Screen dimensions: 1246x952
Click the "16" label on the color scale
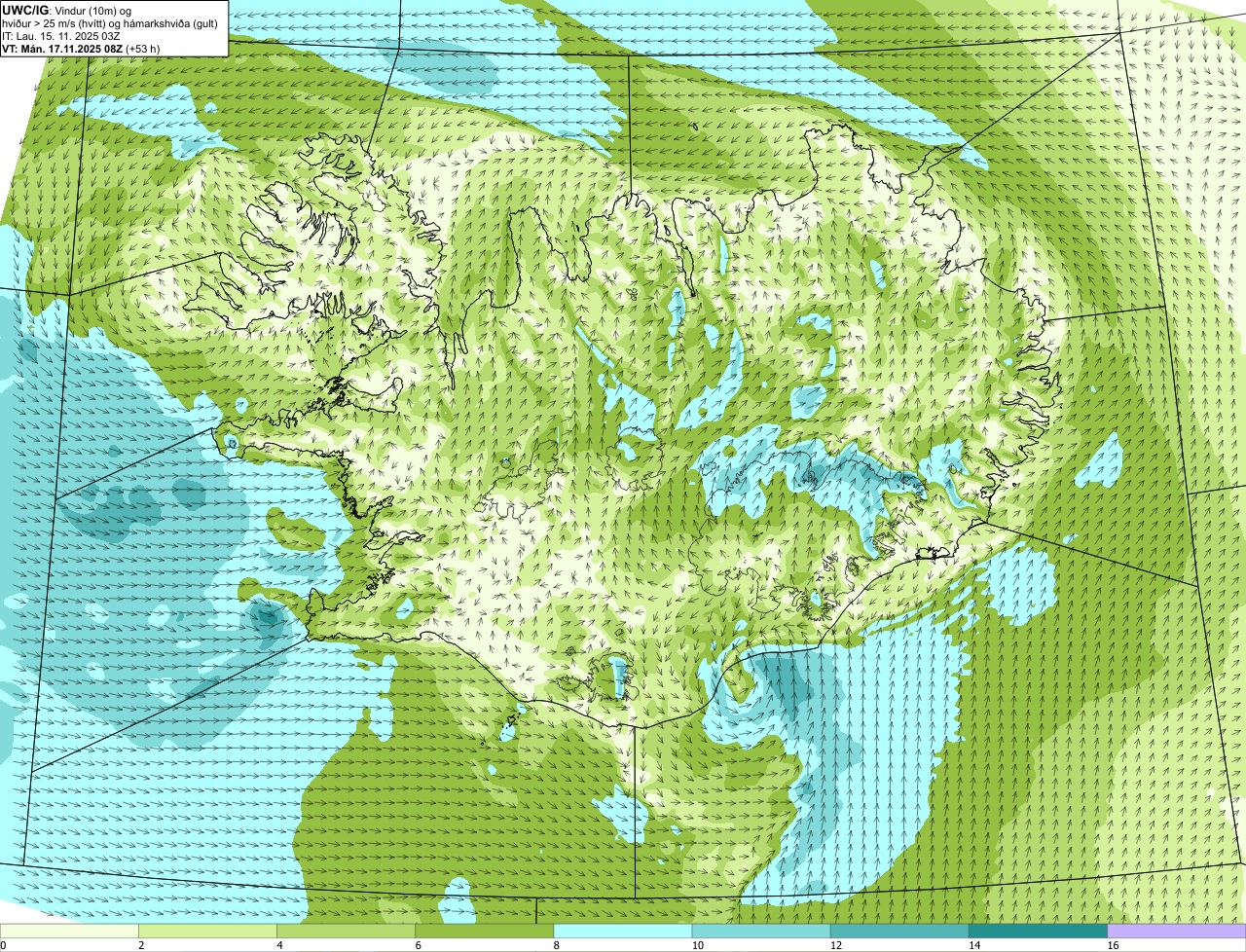point(1114,945)
